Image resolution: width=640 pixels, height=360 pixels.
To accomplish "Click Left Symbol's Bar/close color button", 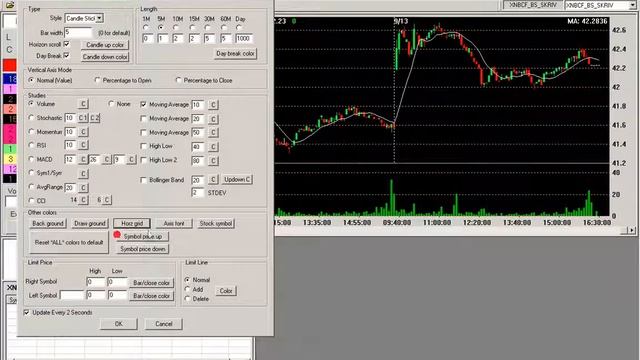I will [151, 296].
